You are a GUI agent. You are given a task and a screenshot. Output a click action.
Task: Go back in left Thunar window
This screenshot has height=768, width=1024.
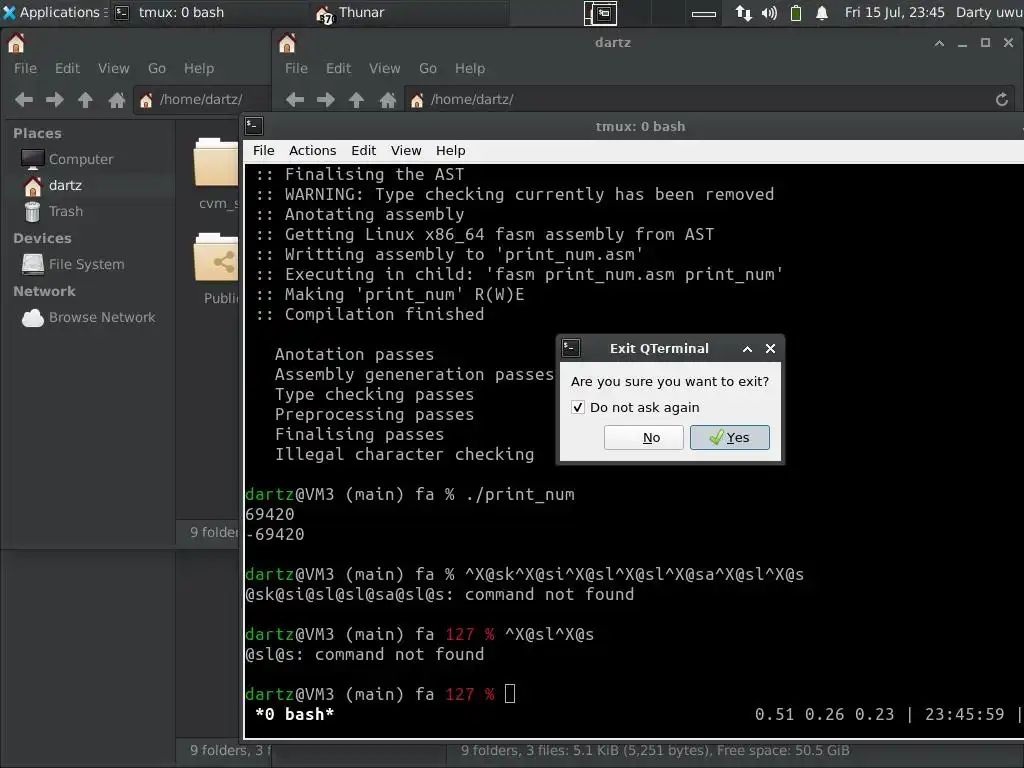point(24,100)
